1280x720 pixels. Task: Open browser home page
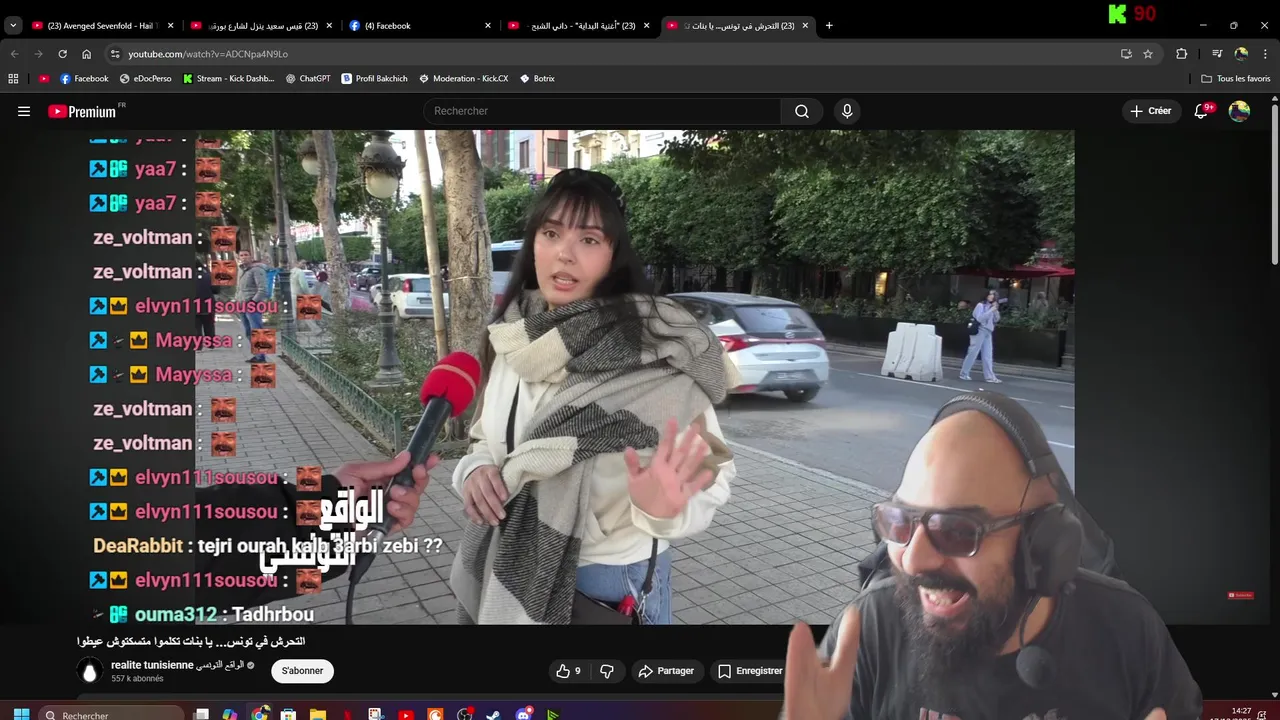(86, 54)
